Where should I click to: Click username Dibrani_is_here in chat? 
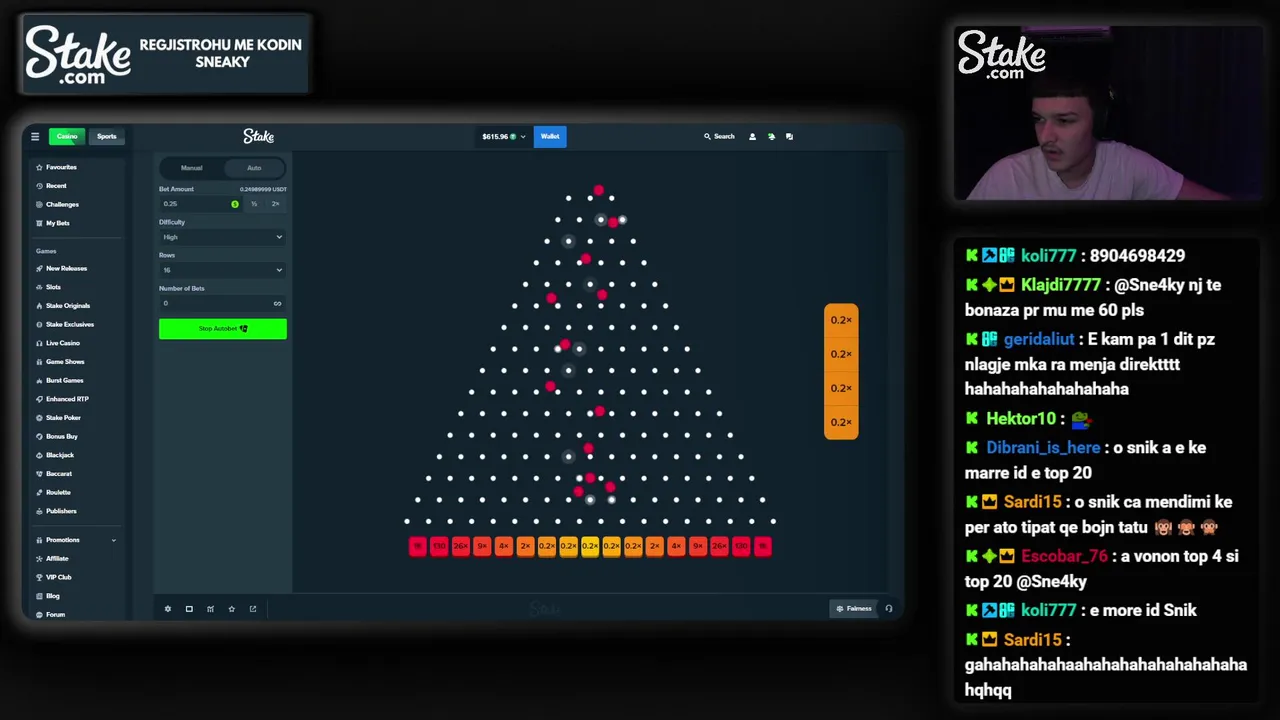1043,448
